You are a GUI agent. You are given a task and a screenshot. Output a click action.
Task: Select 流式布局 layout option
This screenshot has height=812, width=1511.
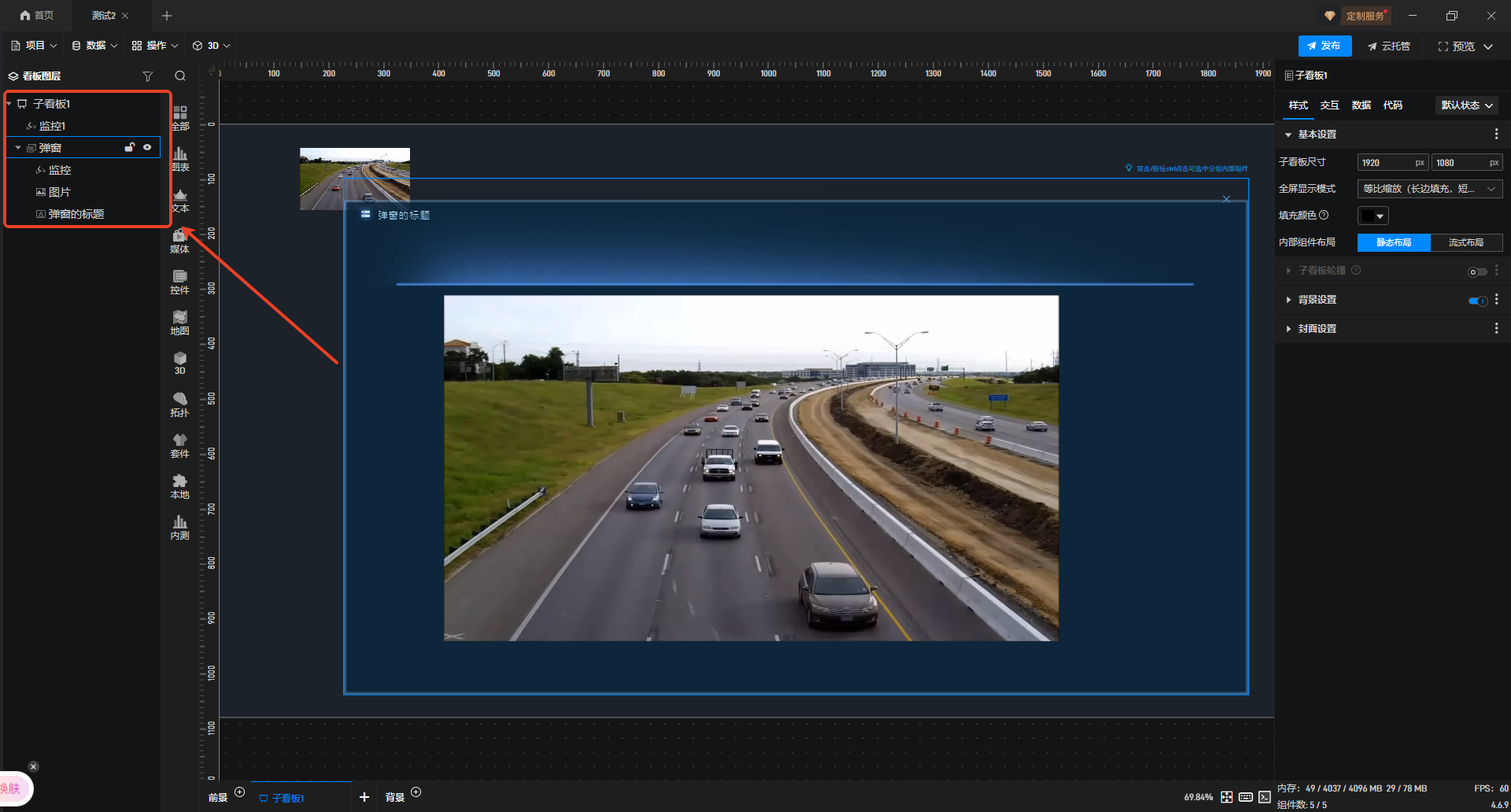point(1465,242)
